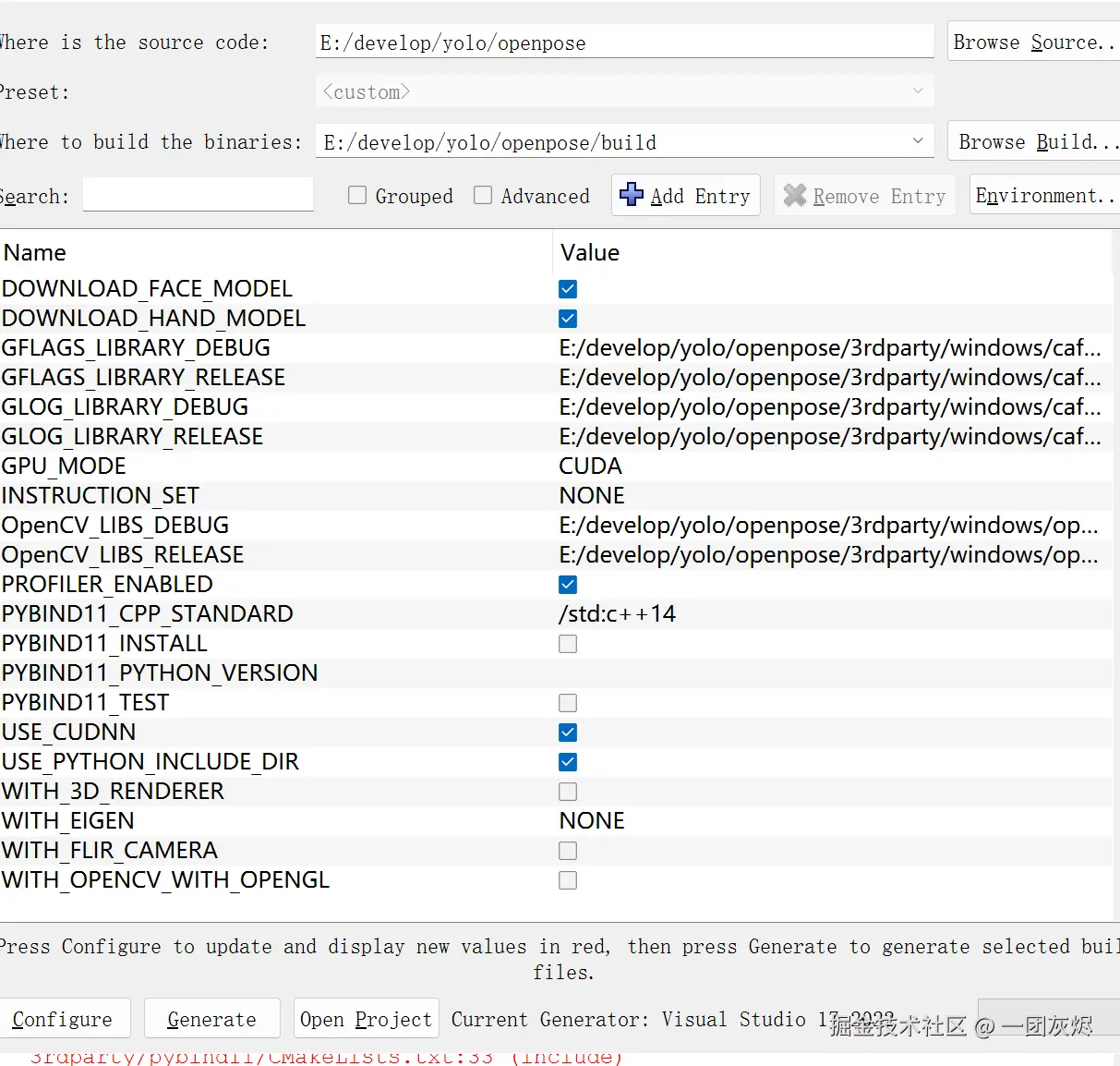Viewport: 1120px width, 1066px height.
Task: Expand the build binaries path dropdown
Action: point(918,141)
